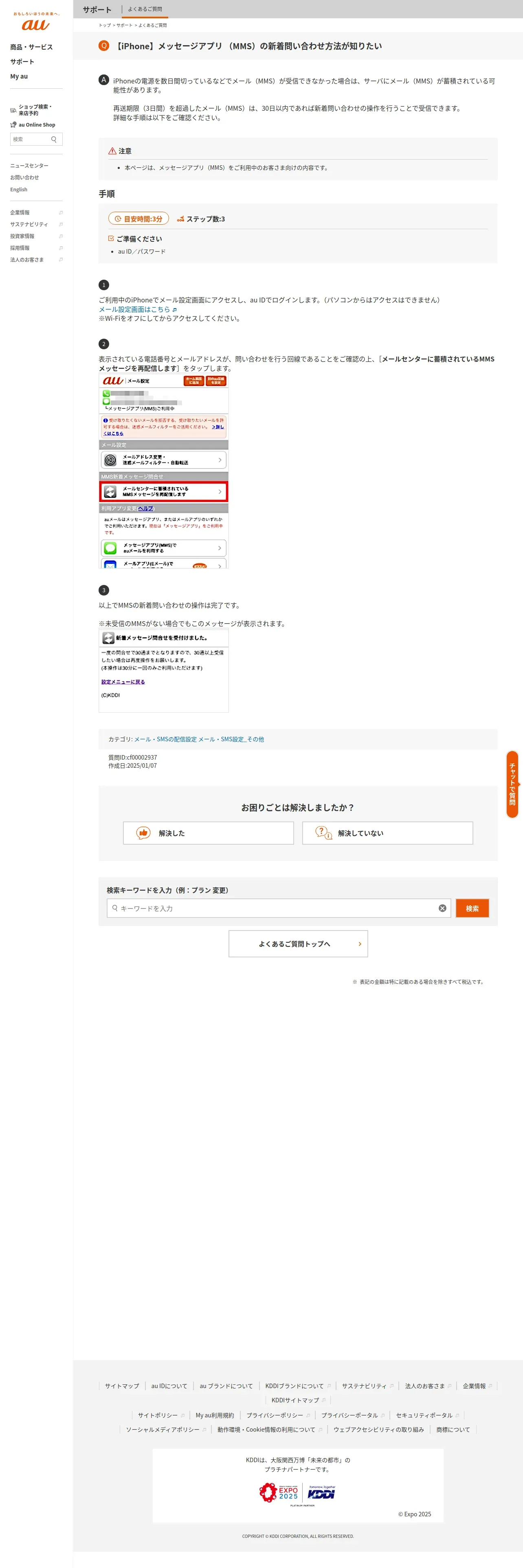Open 採用情報 link
523x1568 pixels.
[20, 248]
